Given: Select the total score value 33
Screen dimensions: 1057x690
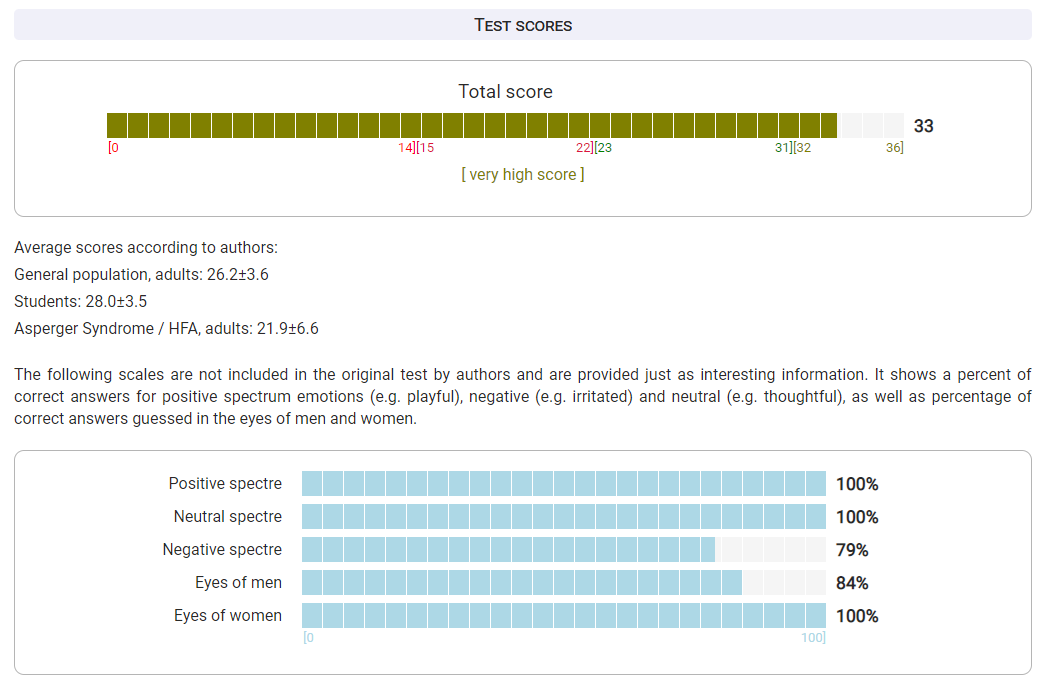Looking at the screenshot, I should pyautogui.click(x=923, y=126).
